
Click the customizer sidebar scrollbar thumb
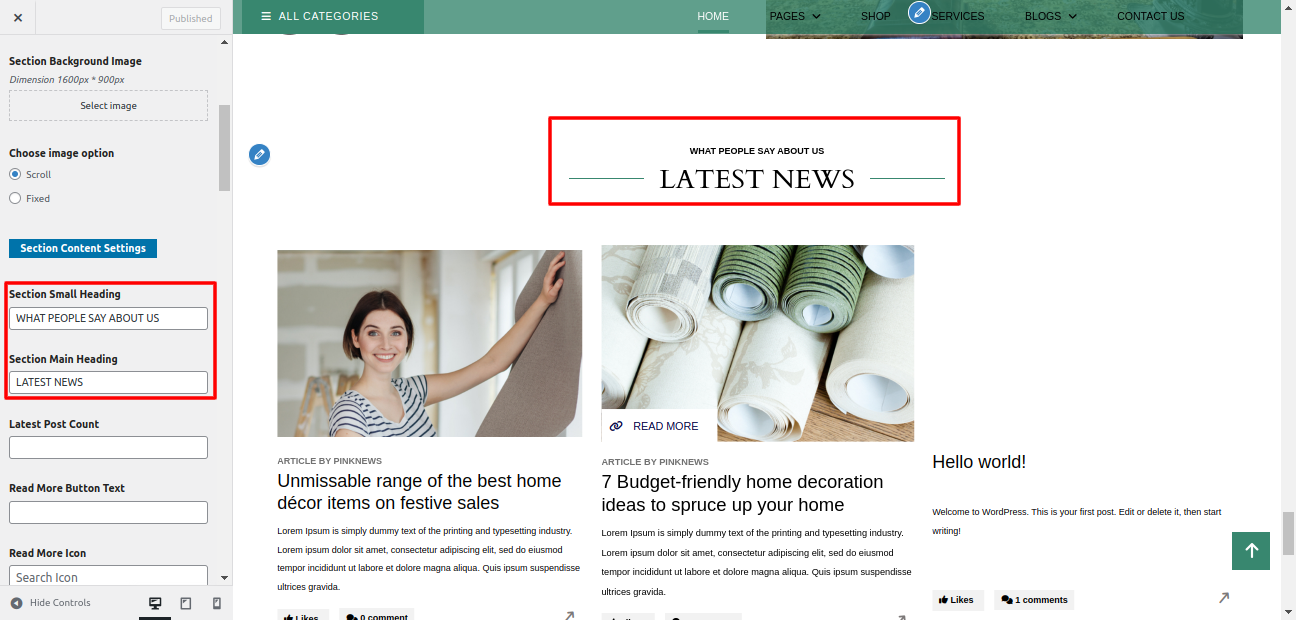[224, 147]
